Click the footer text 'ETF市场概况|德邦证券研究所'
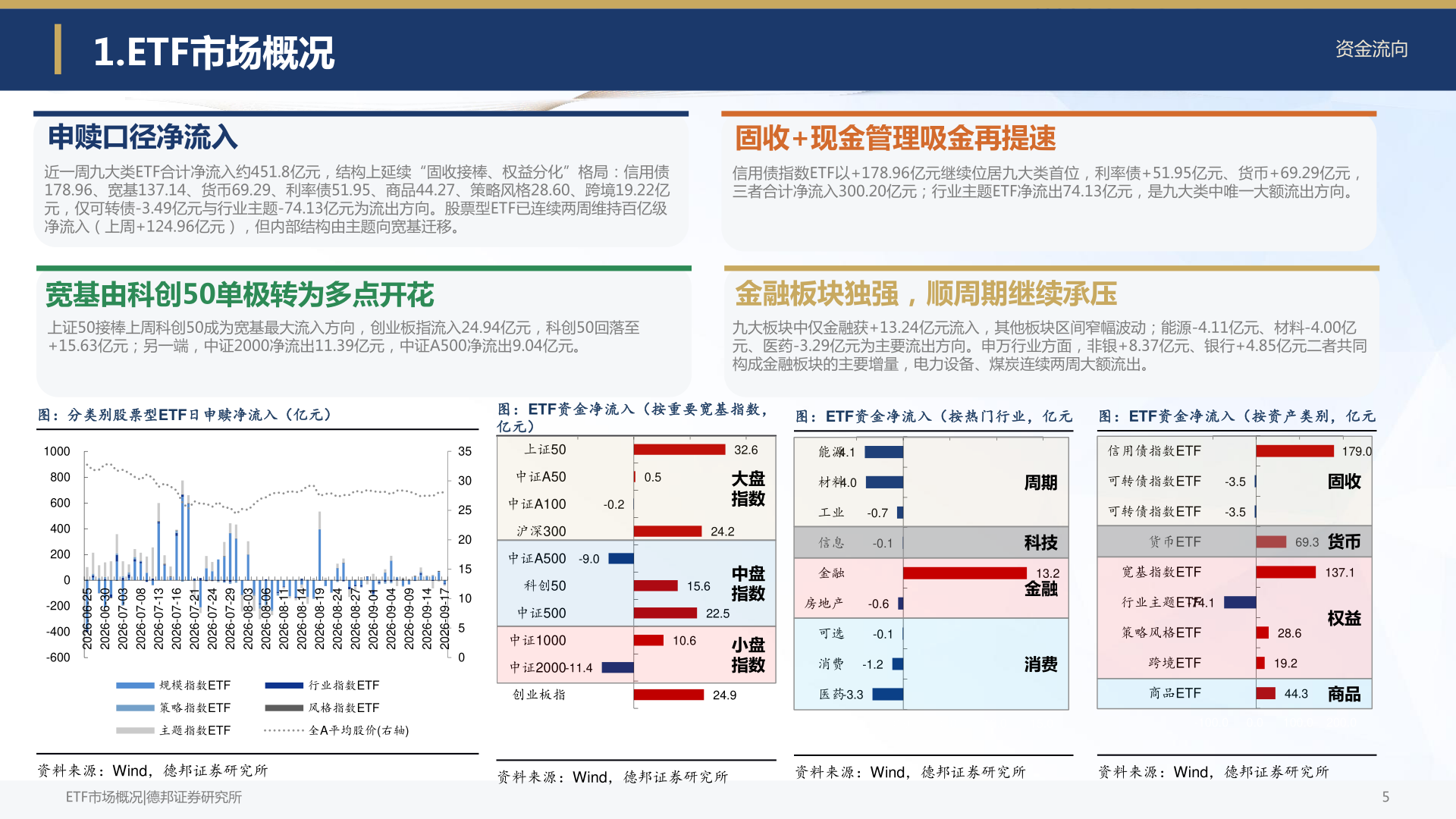This screenshot has height=819, width=1456. (154, 797)
